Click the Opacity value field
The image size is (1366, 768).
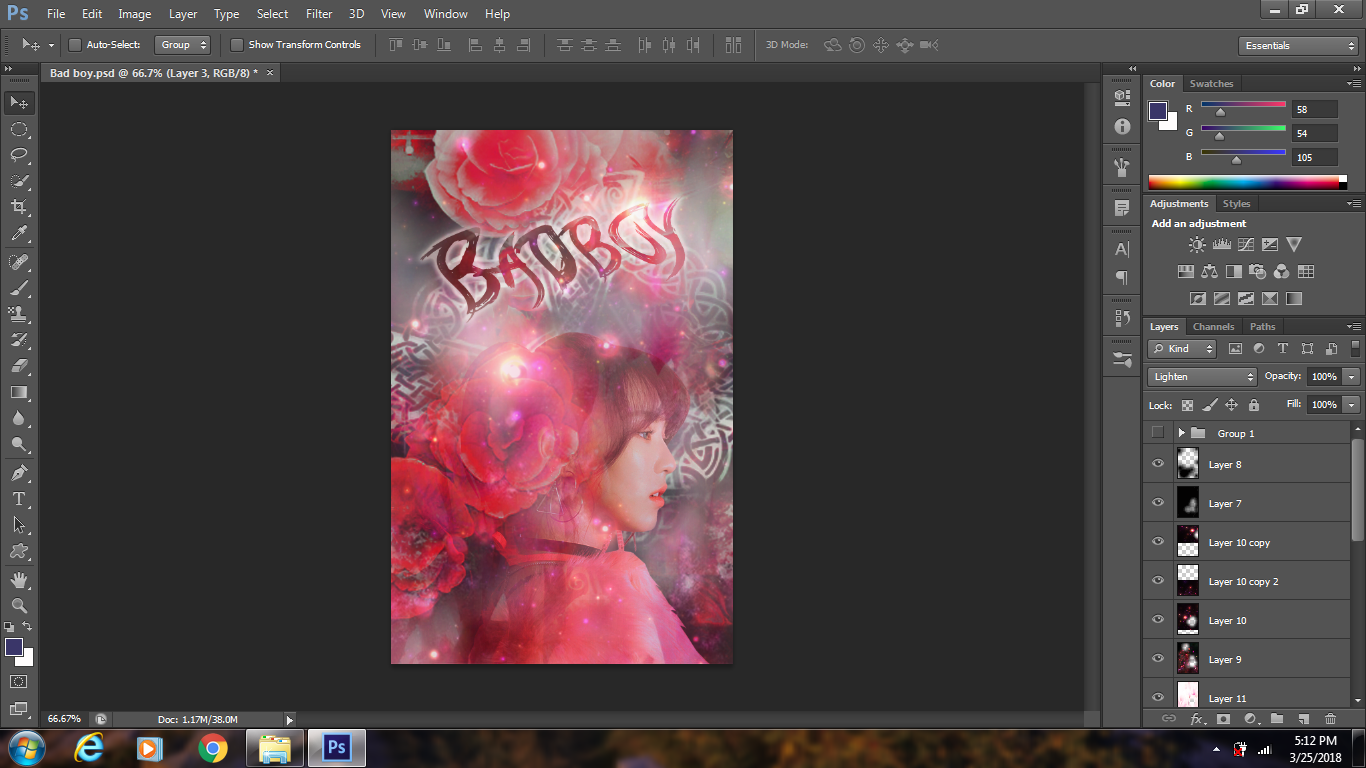[x=1323, y=377]
